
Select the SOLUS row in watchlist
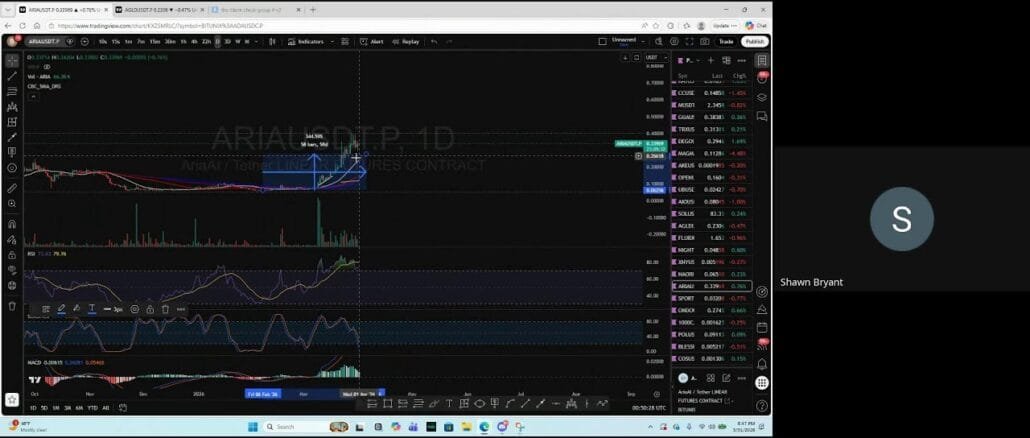pos(712,214)
